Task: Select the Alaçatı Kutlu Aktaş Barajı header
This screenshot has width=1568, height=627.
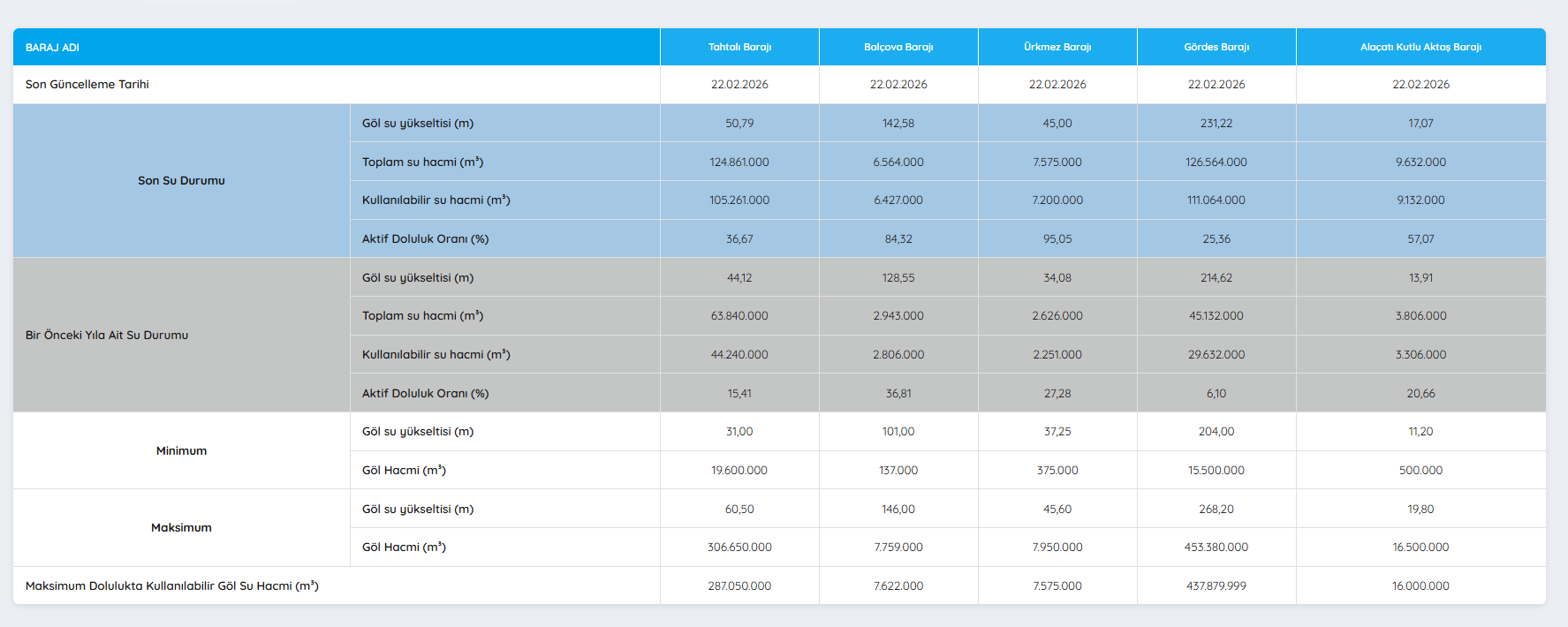Action: [1420, 48]
